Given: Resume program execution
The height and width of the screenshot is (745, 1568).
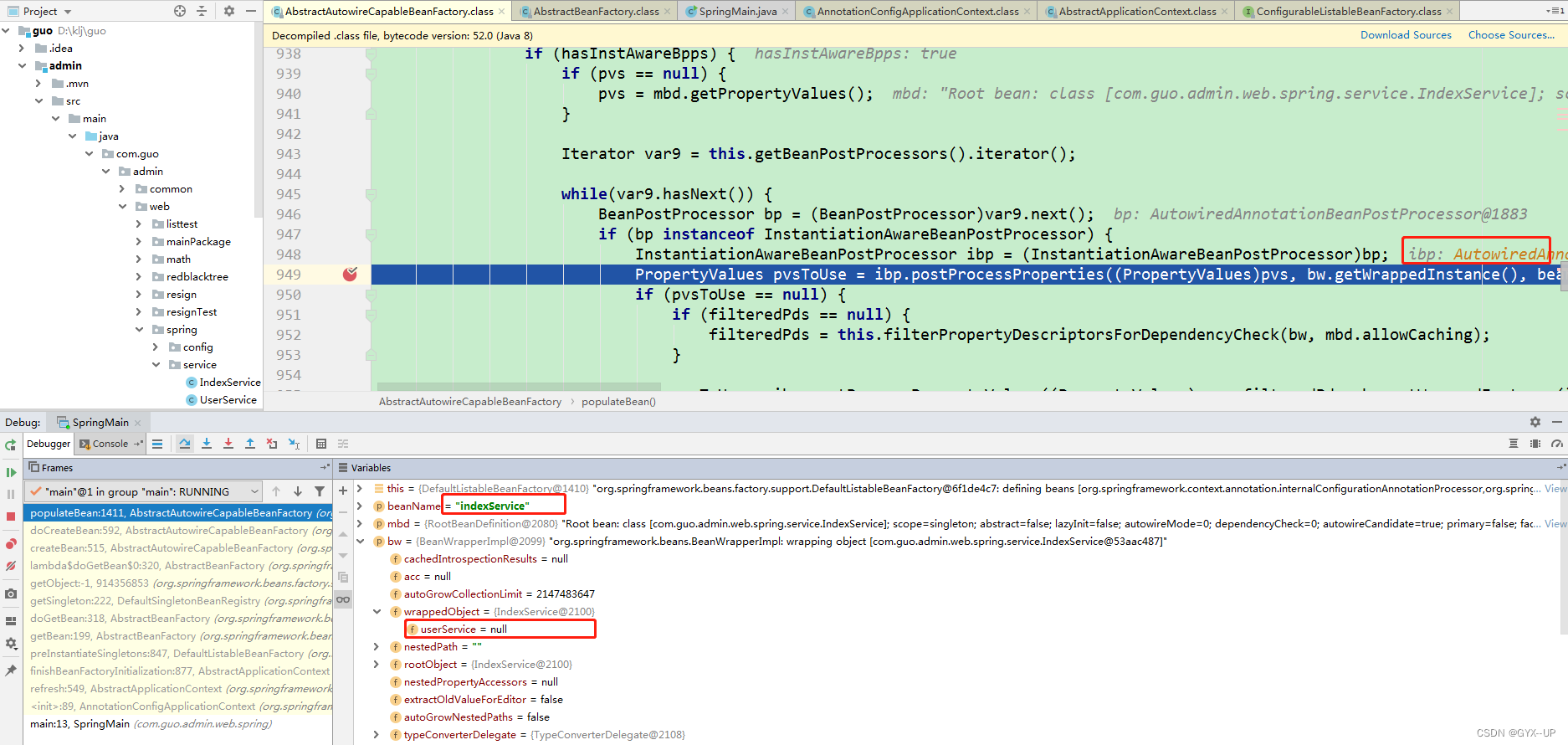Looking at the screenshot, I should coord(11,473).
